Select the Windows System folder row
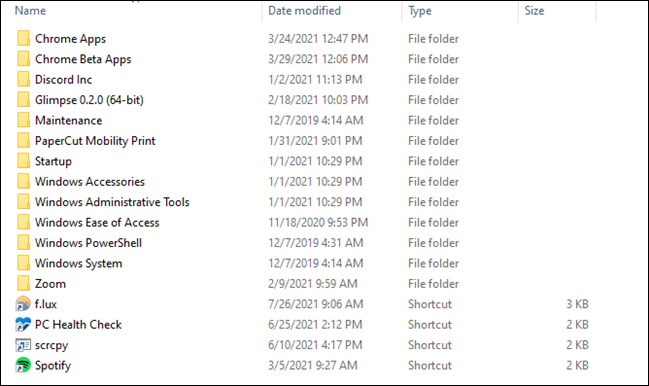The image size is (649, 386). (302, 263)
